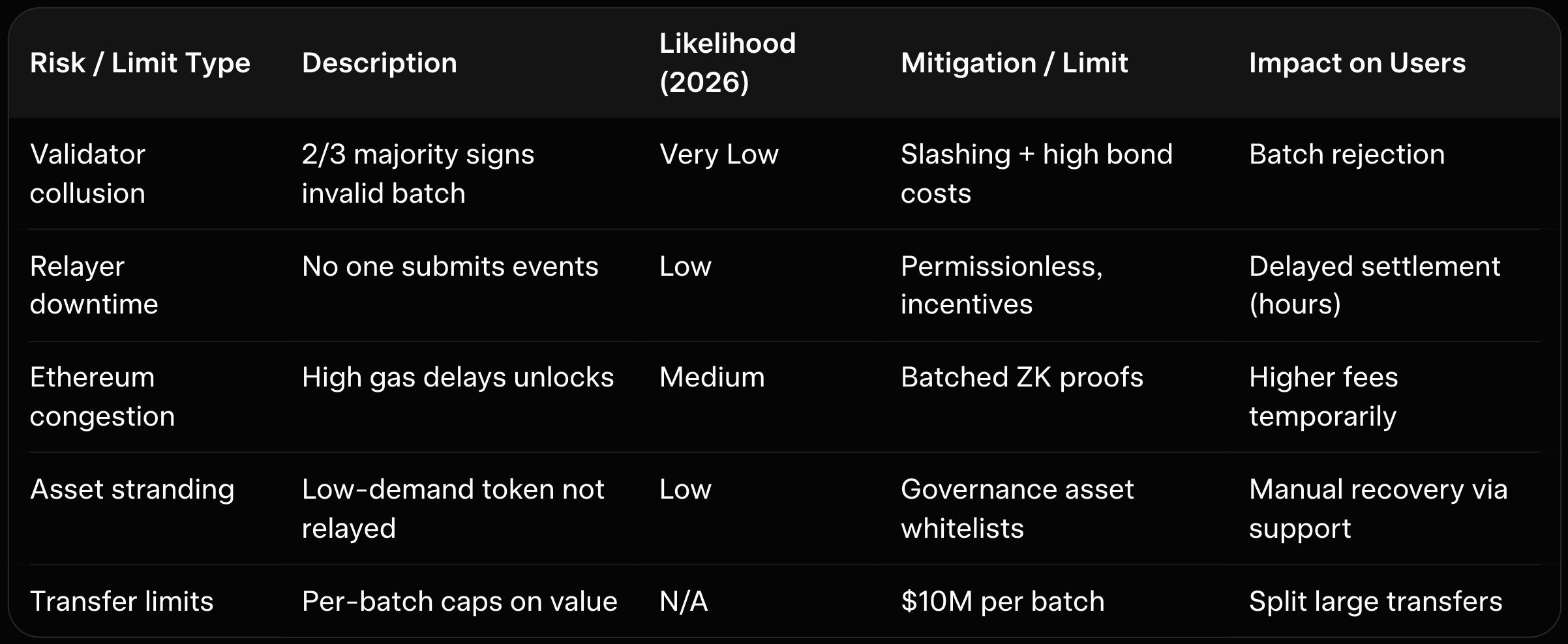The width and height of the screenshot is (1568, 644).
Task: Select the '$10M per batch' limit cell
Action: point(1003,601)
